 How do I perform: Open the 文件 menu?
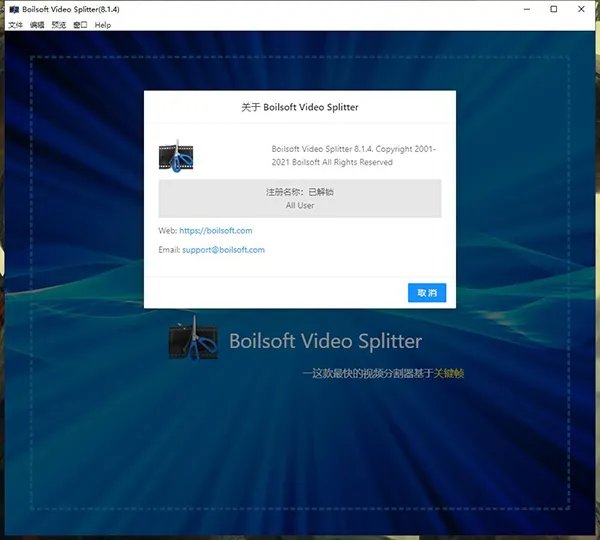click(15, 25)
